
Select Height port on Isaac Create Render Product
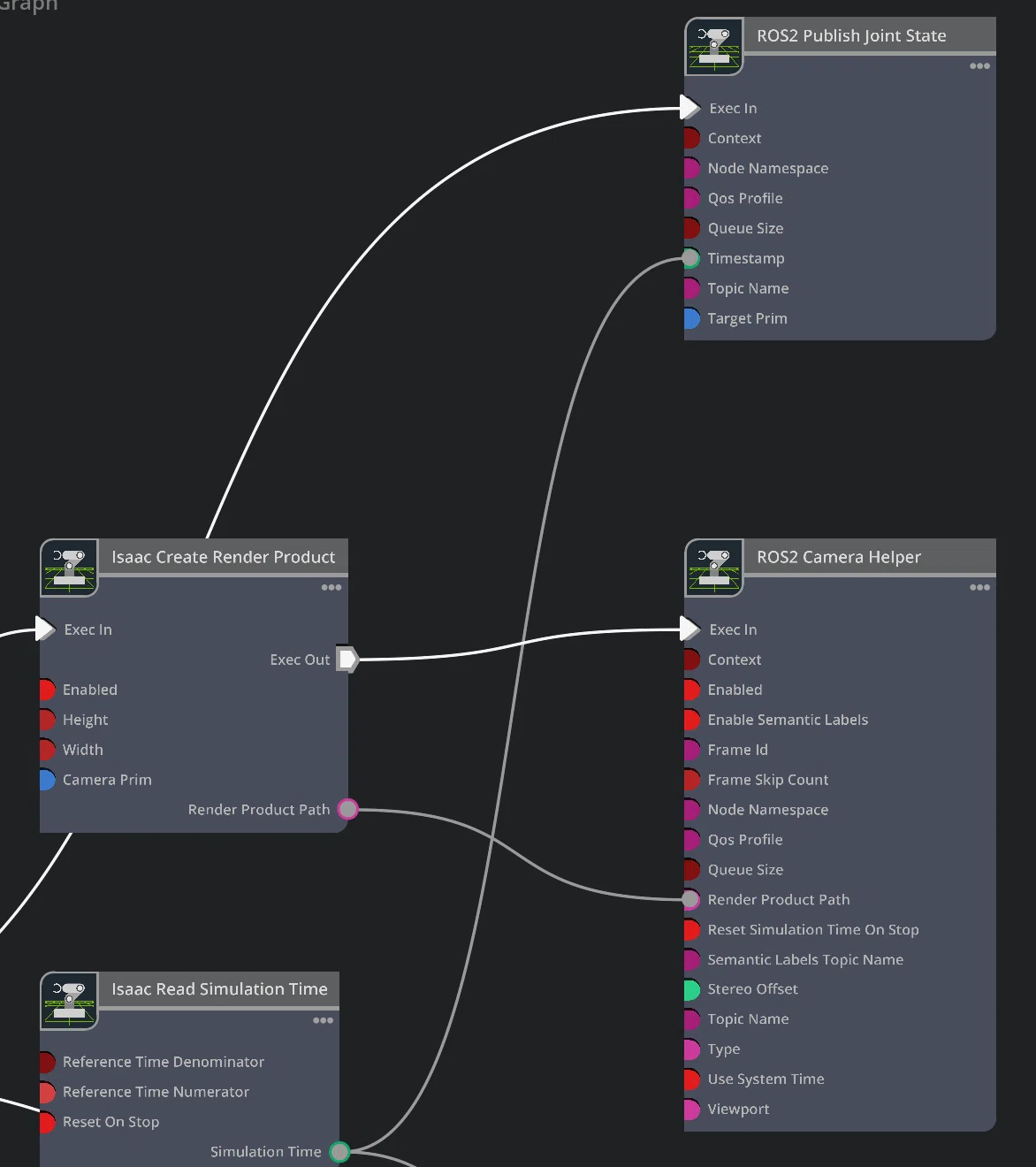coord(48,720)
